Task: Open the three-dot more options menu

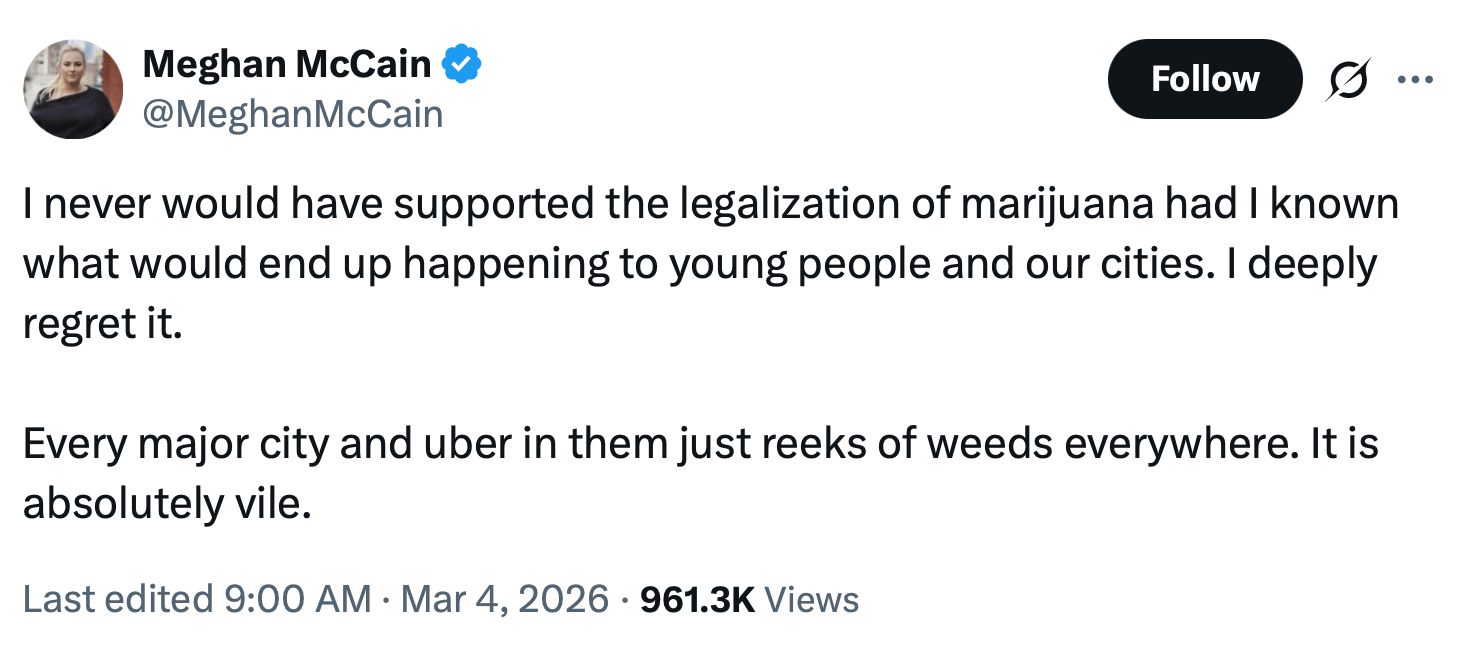Action: (x=1415, y=80)
